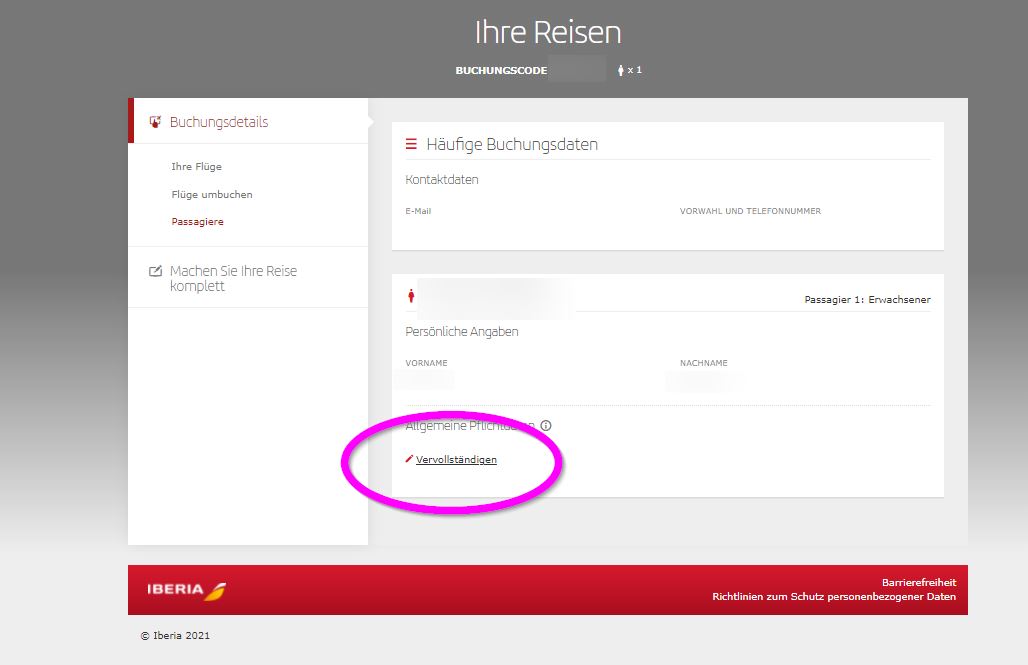Open Machen Sie Ihre Reise komplett
Viewport: 1028px width, 665px height.
(233, 278)
